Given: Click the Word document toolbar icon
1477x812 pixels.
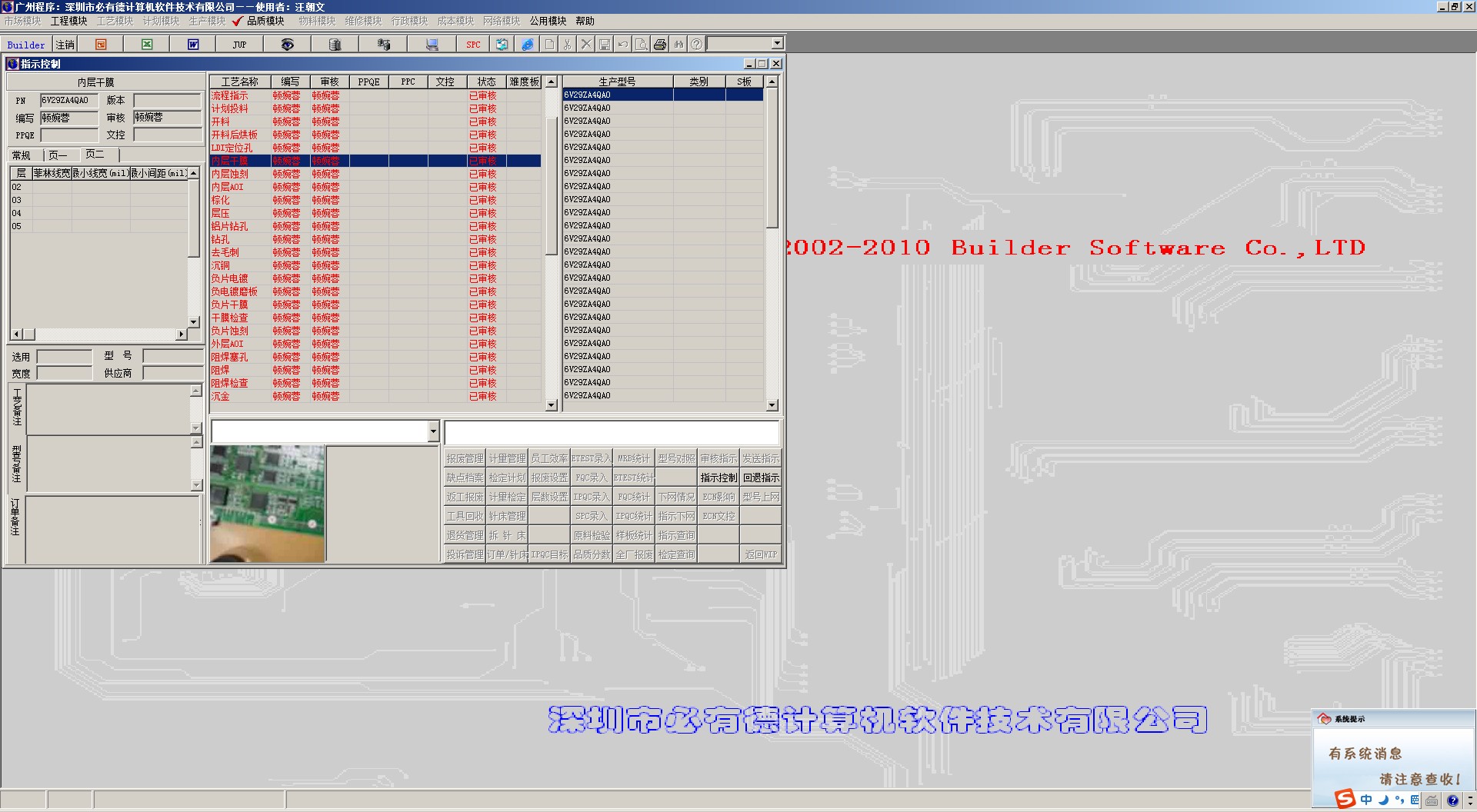Looking at the screenshot, I should click(x=193, y=45).
